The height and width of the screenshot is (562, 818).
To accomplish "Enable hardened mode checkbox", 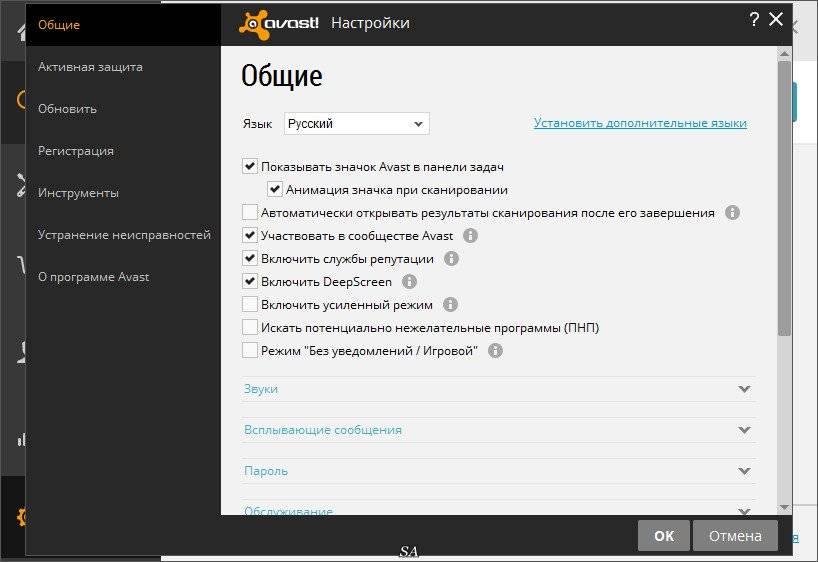I will [250, 304].
